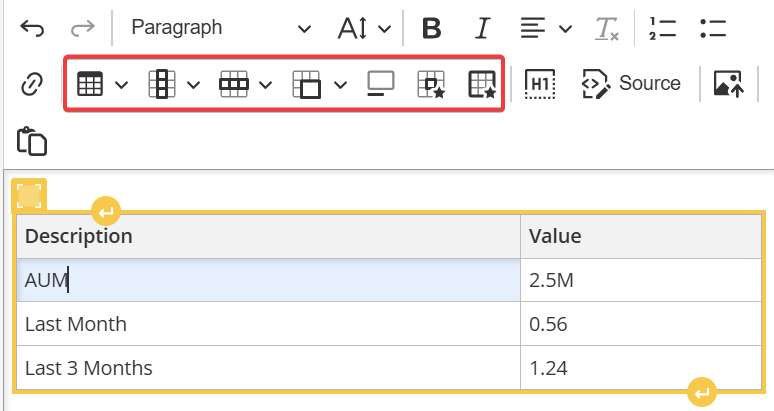Open the Insert table dropdown
Screen dimensions: 774x411
pos(101,85)
